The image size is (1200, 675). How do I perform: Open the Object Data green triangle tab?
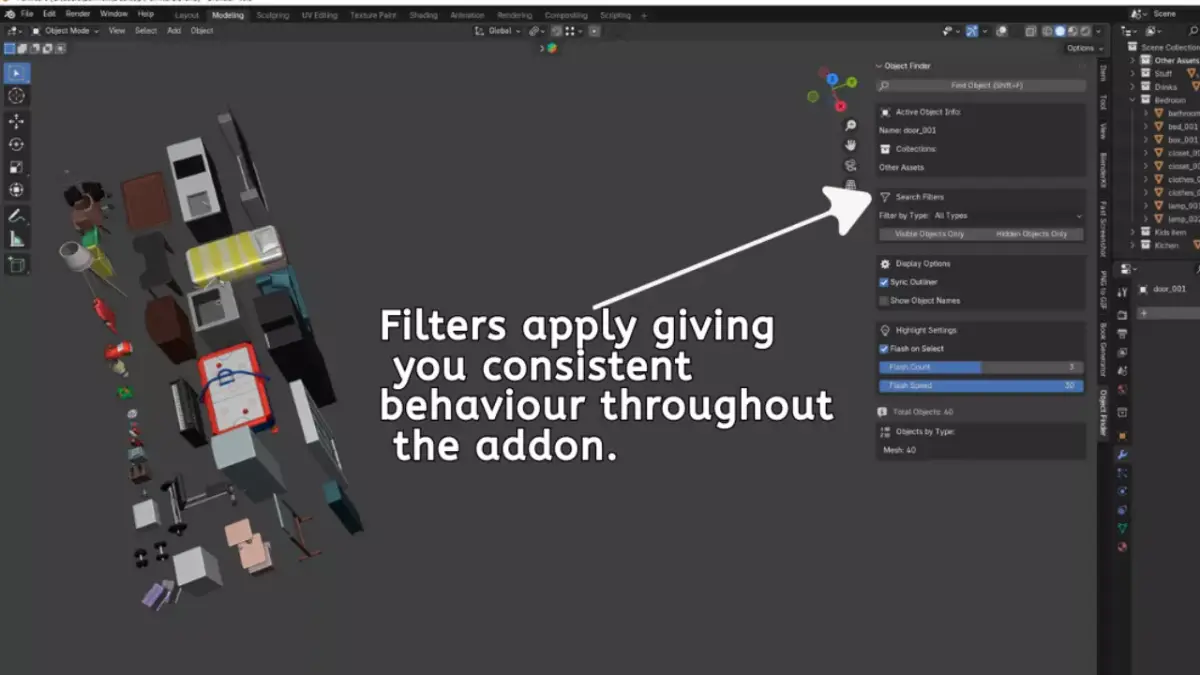(x=1123, y=528)
